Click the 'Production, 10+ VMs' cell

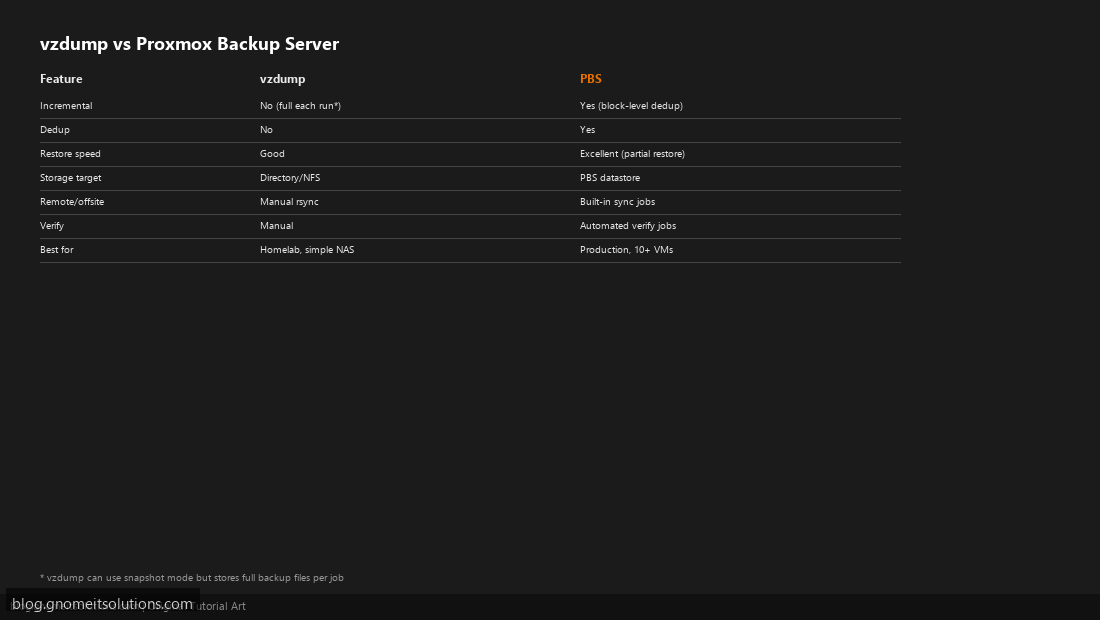[626, 250]
